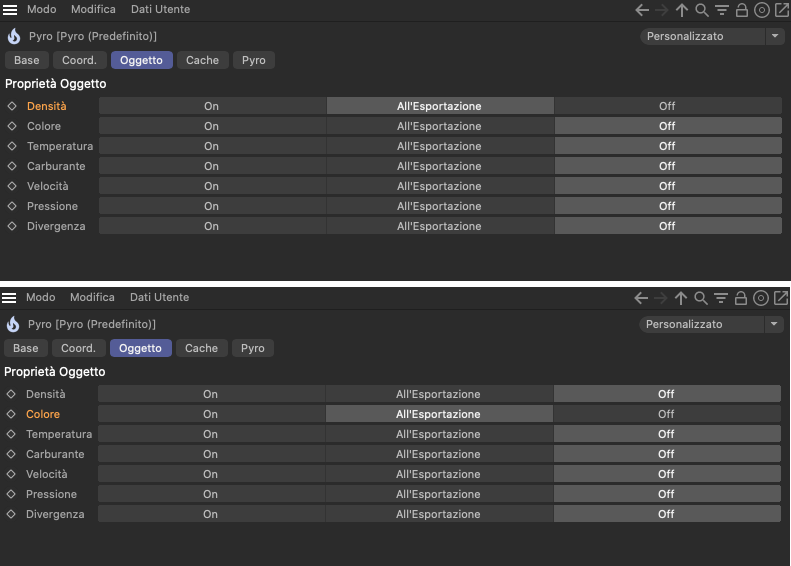
Task: Click forward arrow in upper panel toolbar
Action: [661, 10]
